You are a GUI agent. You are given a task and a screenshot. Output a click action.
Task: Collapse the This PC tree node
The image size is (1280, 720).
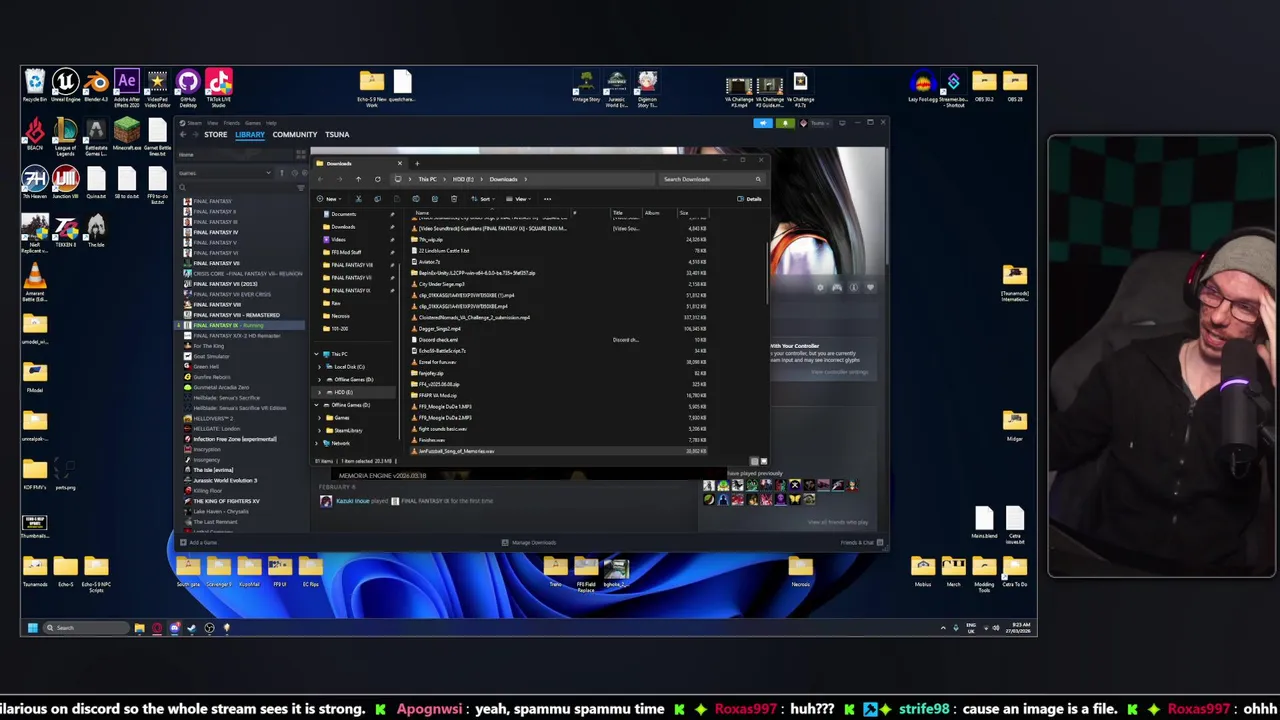tap(317, 354)
